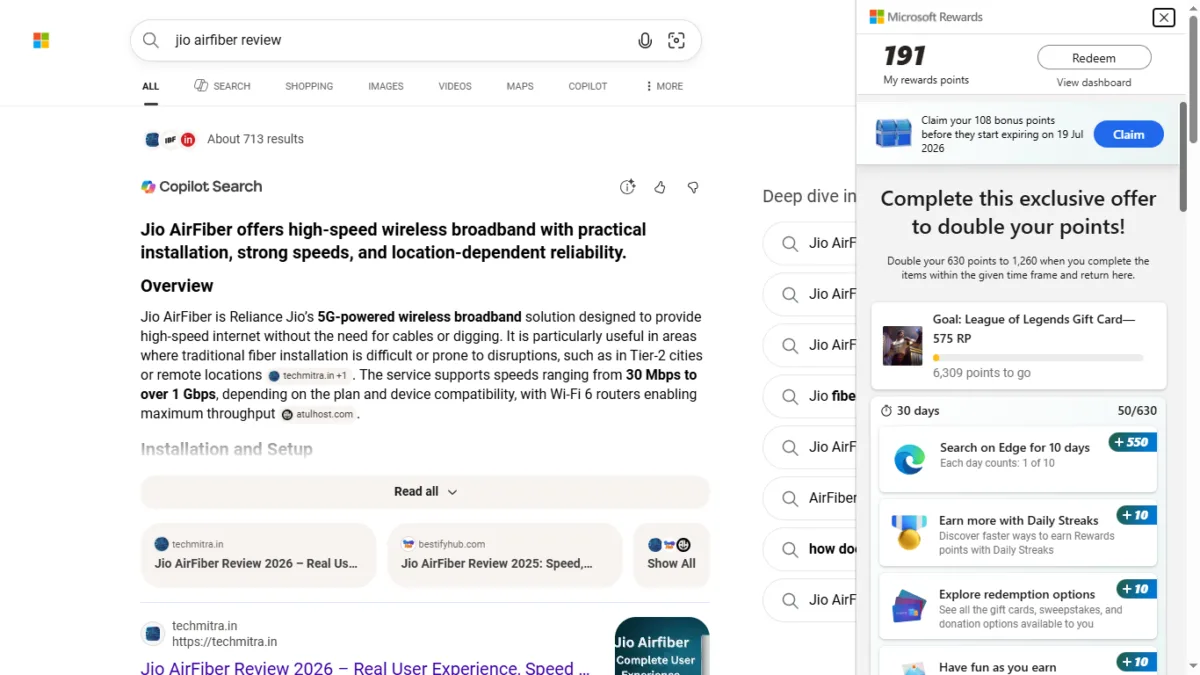This screenshot has width=1200, height=675.
Task: Click the 6,309 points to go text
Action: click(982, 373)
